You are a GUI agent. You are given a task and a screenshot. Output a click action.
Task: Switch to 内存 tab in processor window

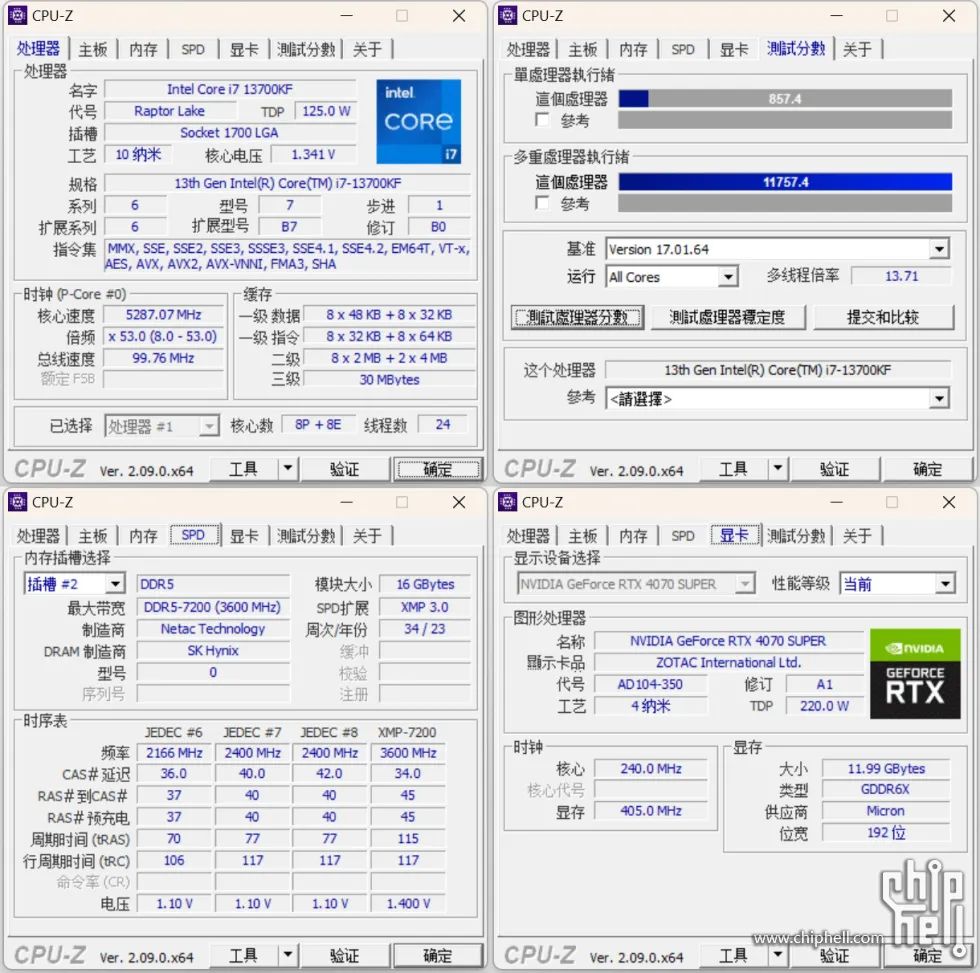click(144, 49)
